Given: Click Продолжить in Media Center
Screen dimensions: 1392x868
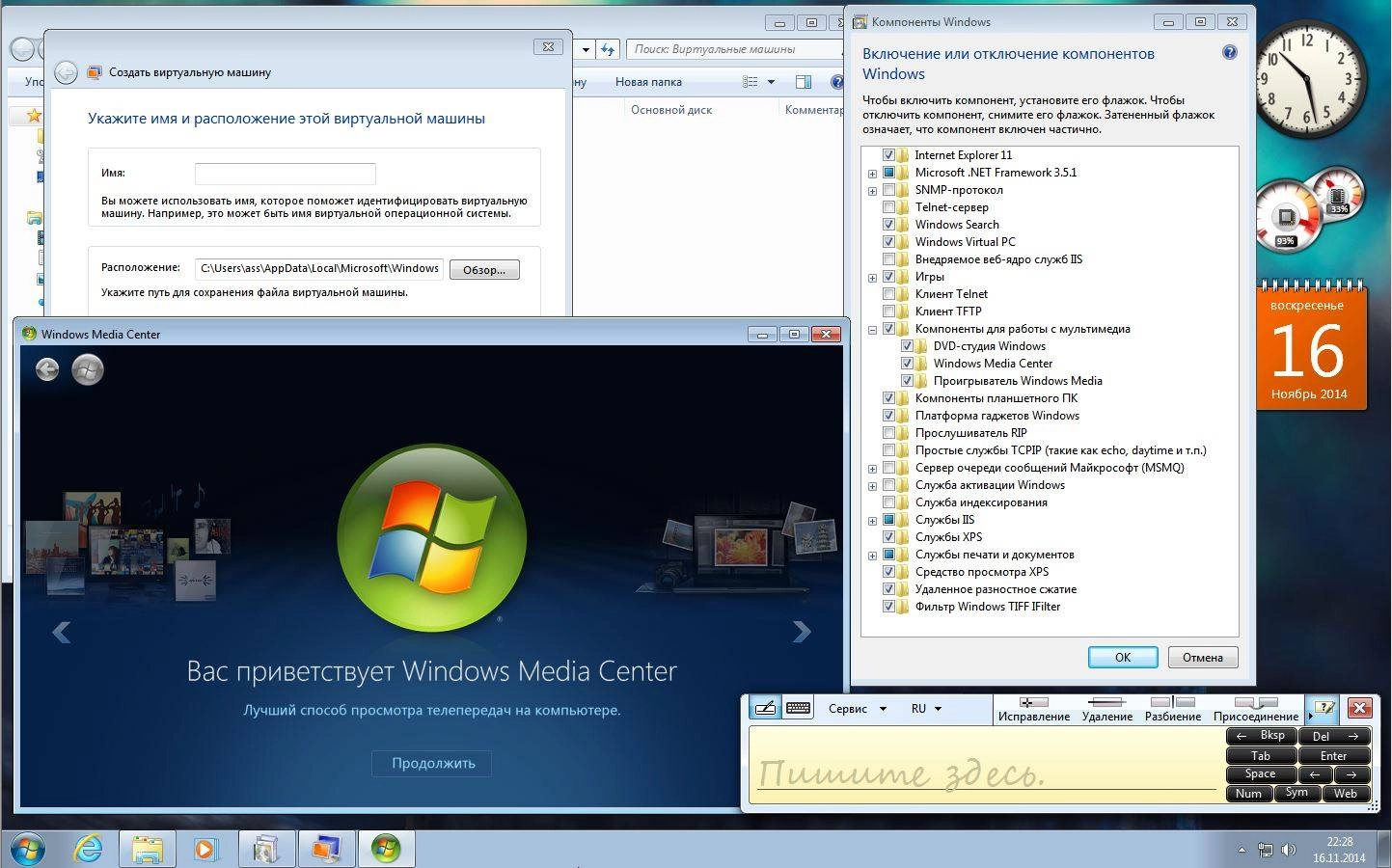Looking at the screenshot, I should 432,763.
